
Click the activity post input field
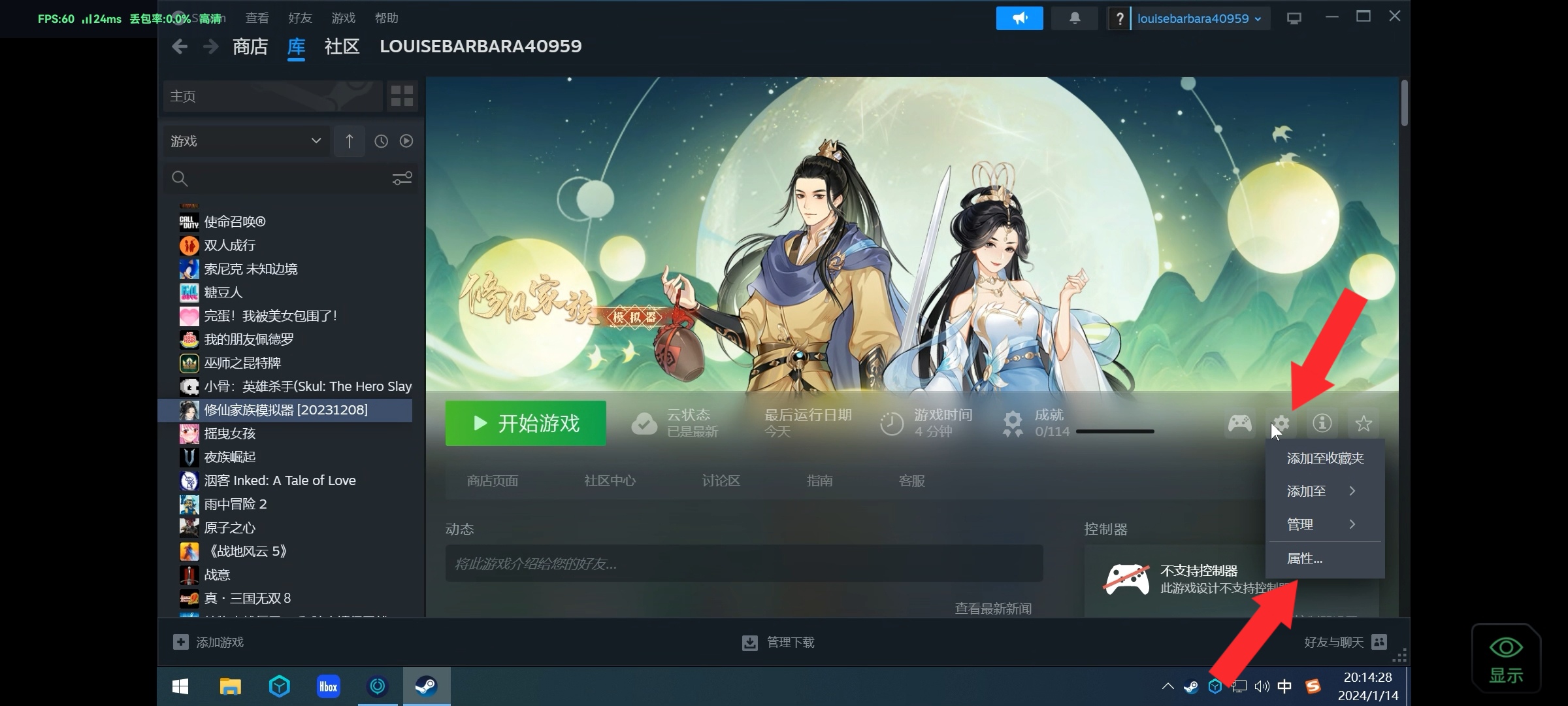pos(744,563)
